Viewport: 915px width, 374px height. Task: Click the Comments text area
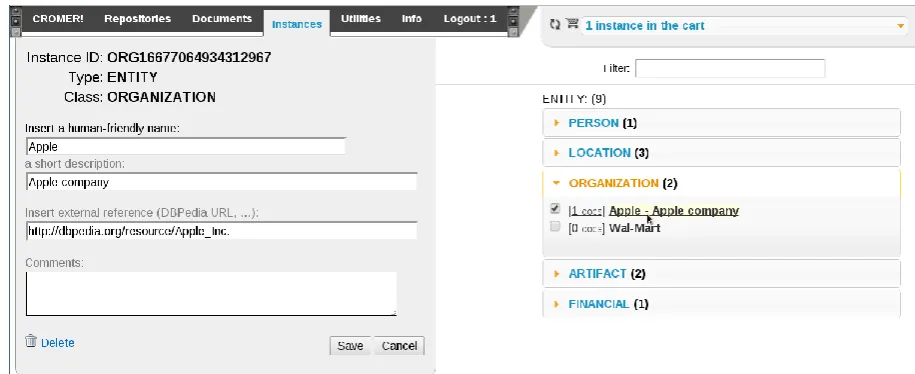[x=211, y=293]
